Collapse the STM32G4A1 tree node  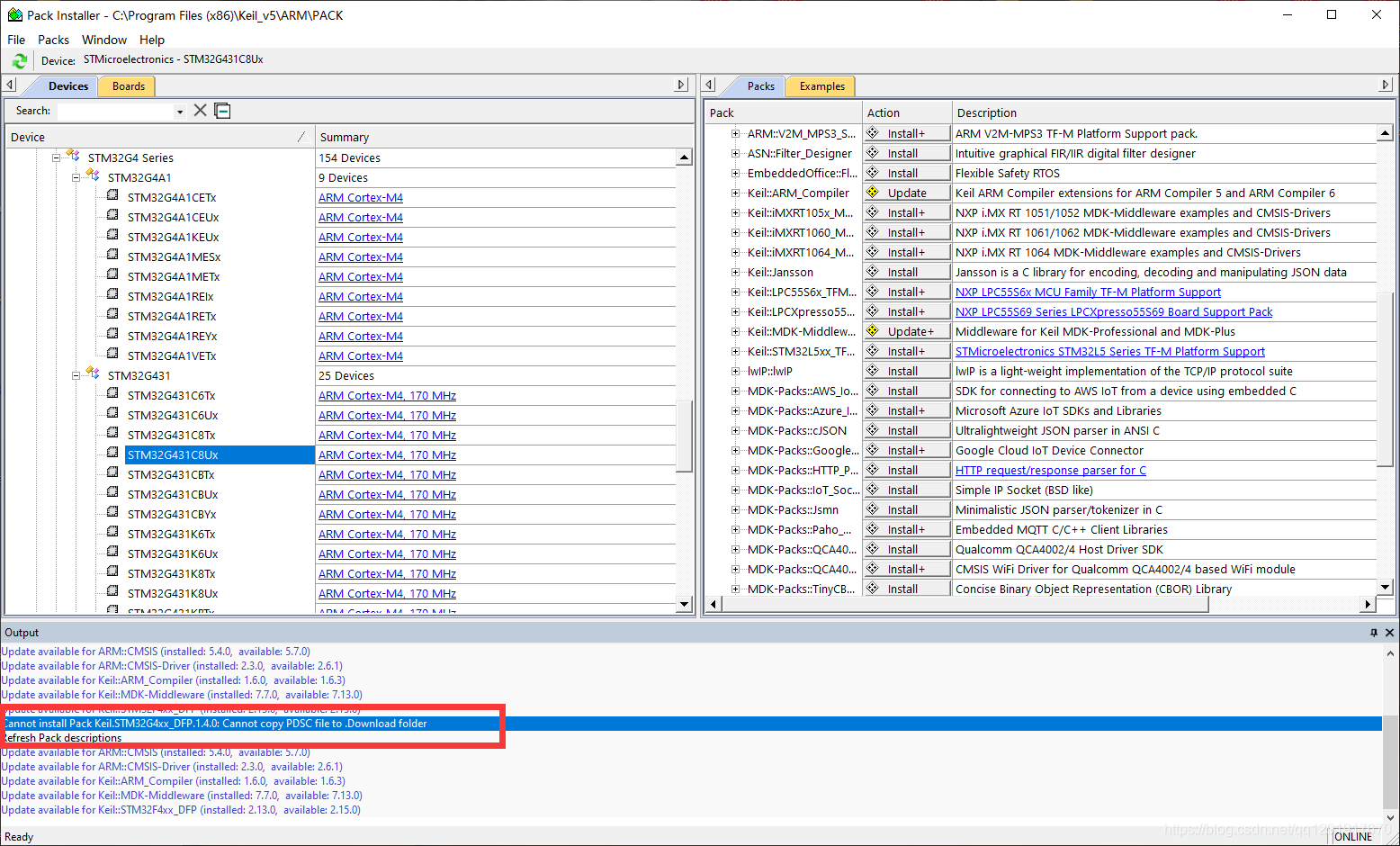pyautogui.click(x=76, y=177)
